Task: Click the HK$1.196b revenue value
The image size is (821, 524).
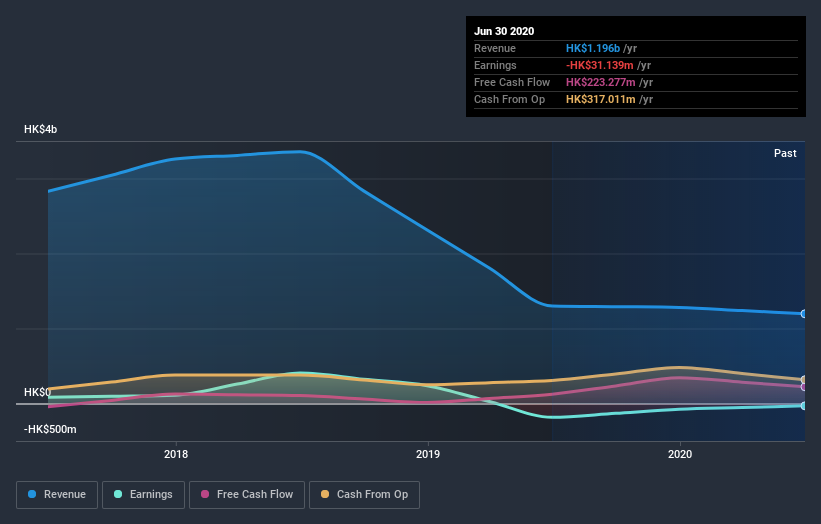Action: tap(593, 48)
